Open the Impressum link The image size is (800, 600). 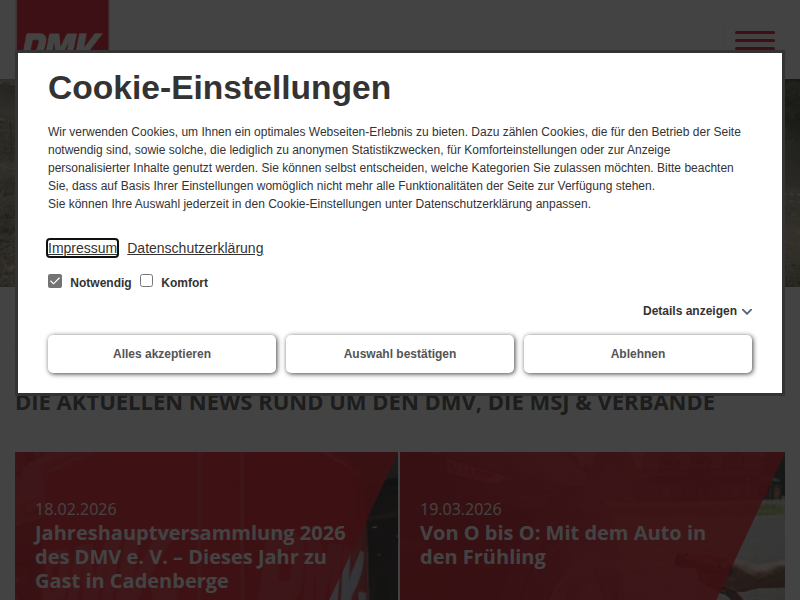pyautogui.click(x=83, y=248)
